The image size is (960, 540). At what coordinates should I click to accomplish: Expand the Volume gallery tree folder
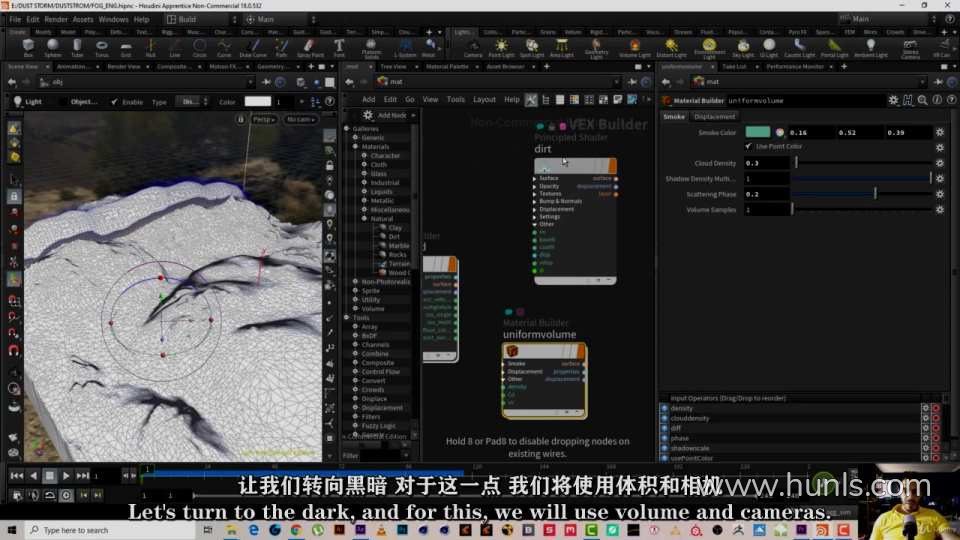click(356, 309)
